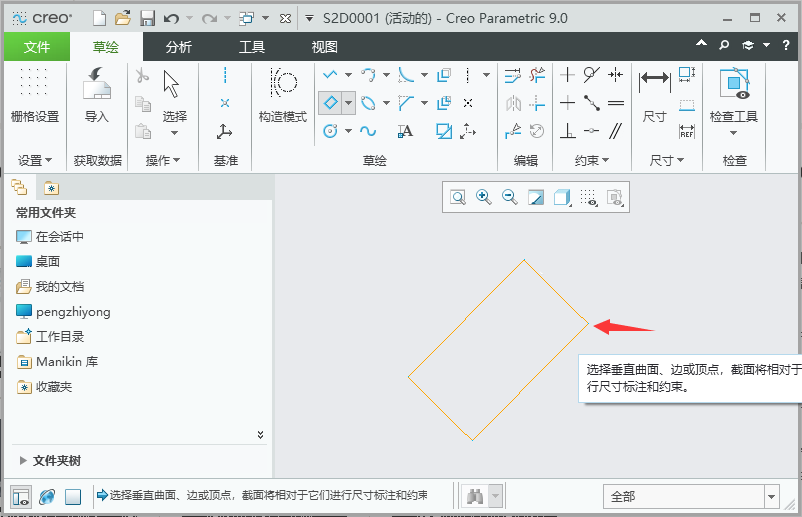
Task: Switch to the 草绘 ribbon tab
Action: coord(106,47)
